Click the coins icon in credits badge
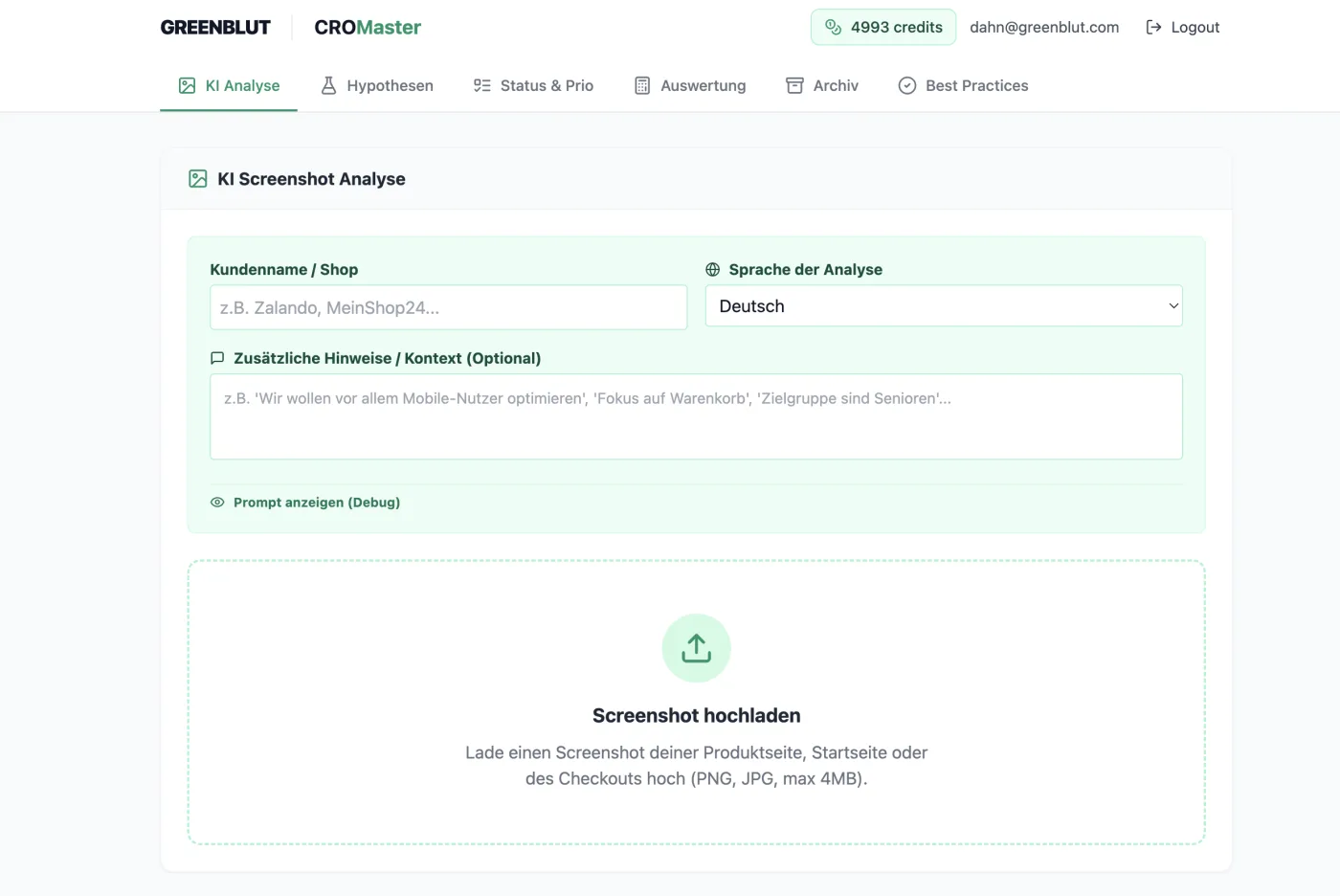 point(834,27)
